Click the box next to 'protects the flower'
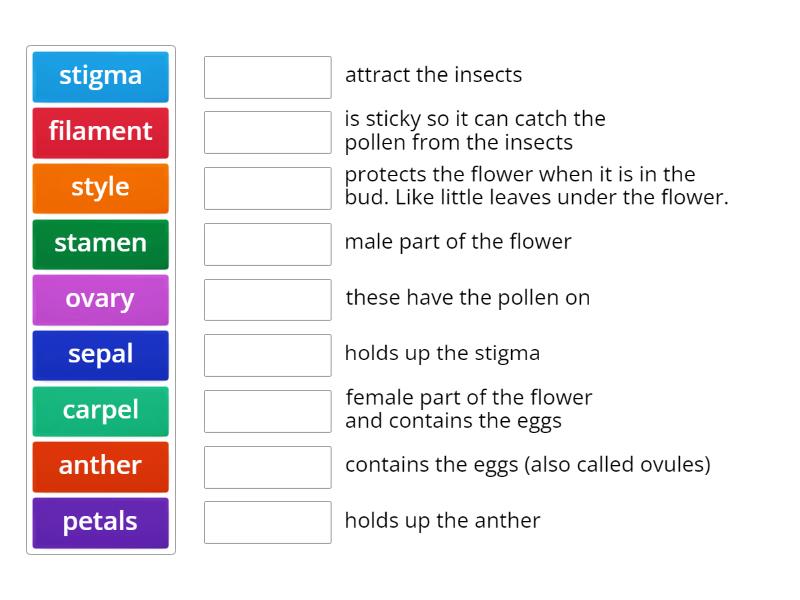800x600 pixels. click(x=267, y=188)
